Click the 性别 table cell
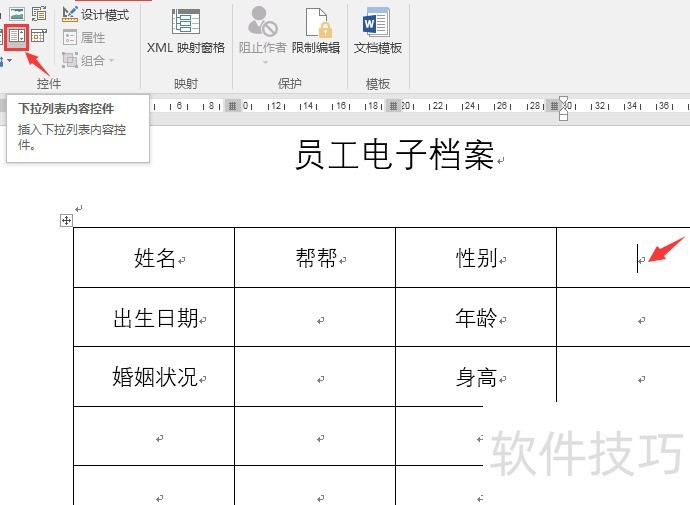 (x=476, y=258)
